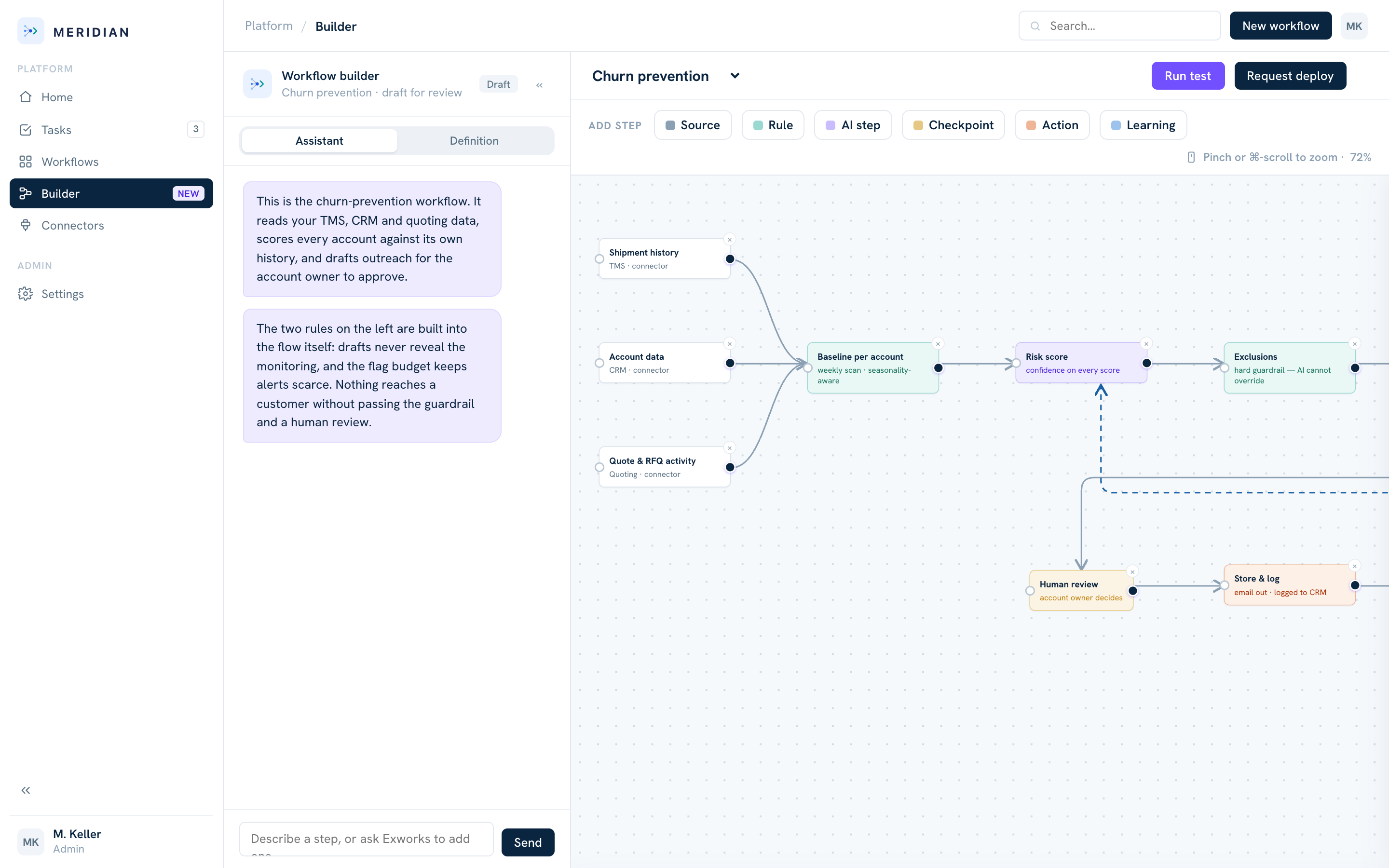Click the Workflow builder logo icon
Viewport: 1389px width, 868px height.
[x=257, y=84]
